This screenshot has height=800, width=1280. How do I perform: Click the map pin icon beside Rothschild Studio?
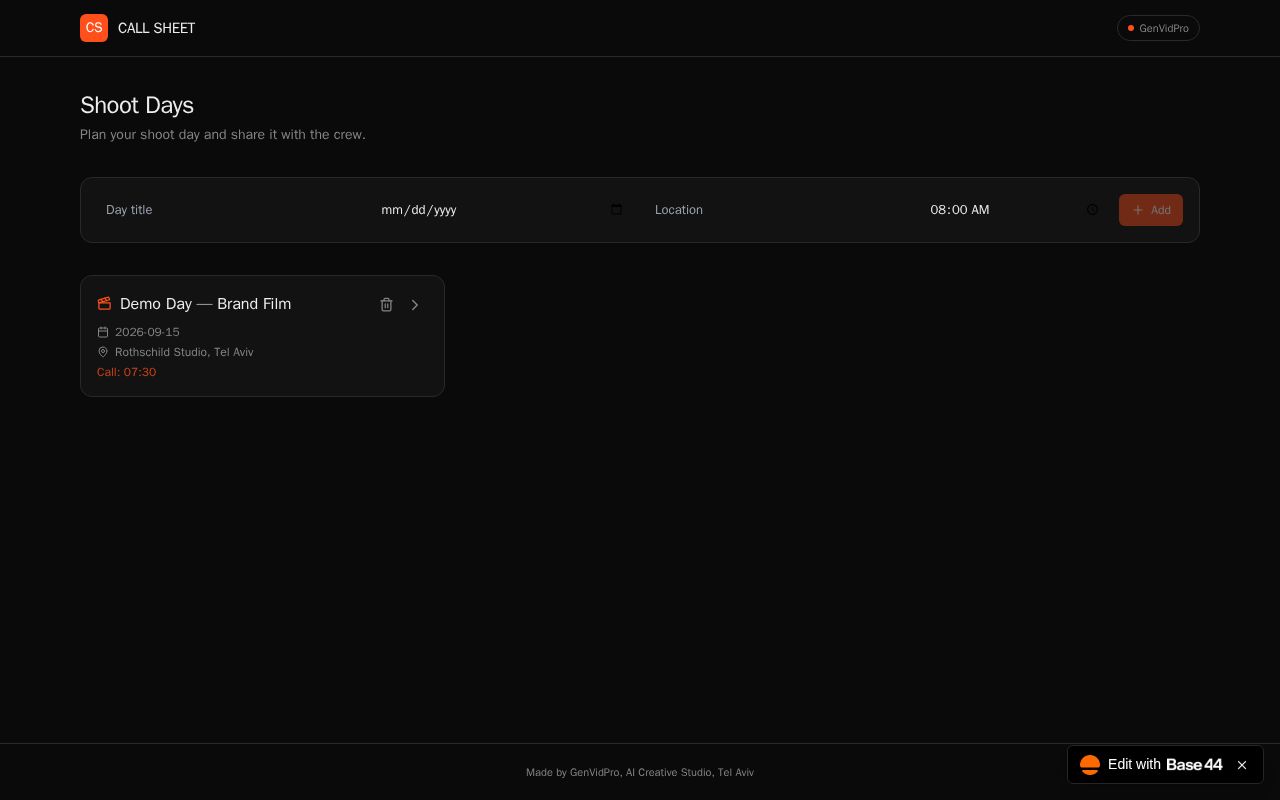pos(103,352)
